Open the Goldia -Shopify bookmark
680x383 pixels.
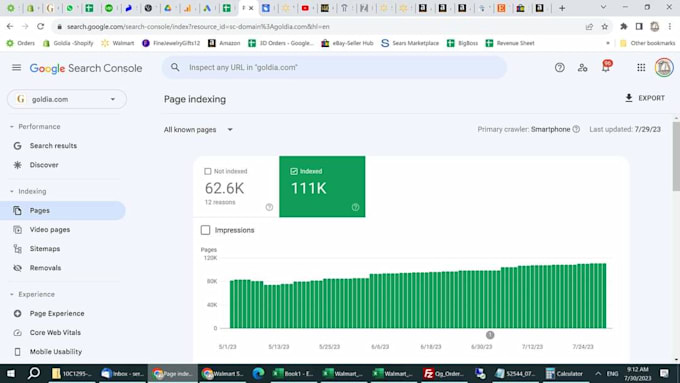point(68,43)
